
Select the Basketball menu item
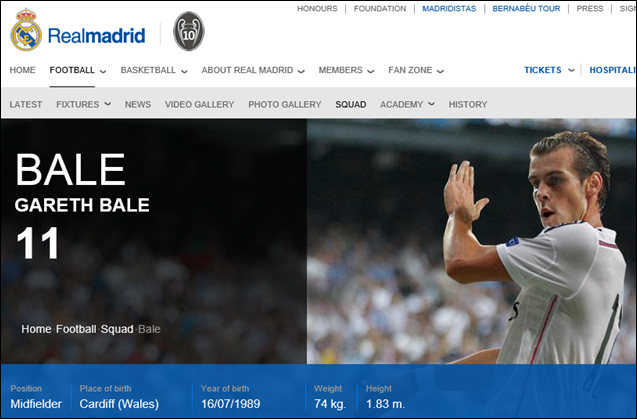[x=148, y=70]
